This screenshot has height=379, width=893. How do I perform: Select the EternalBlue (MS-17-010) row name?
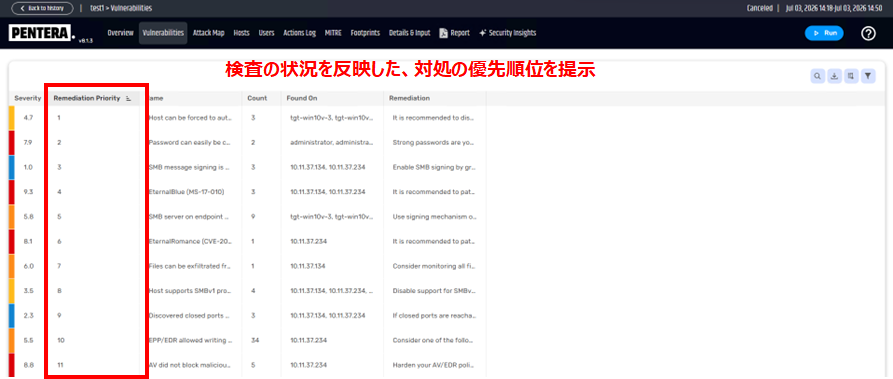186,191
